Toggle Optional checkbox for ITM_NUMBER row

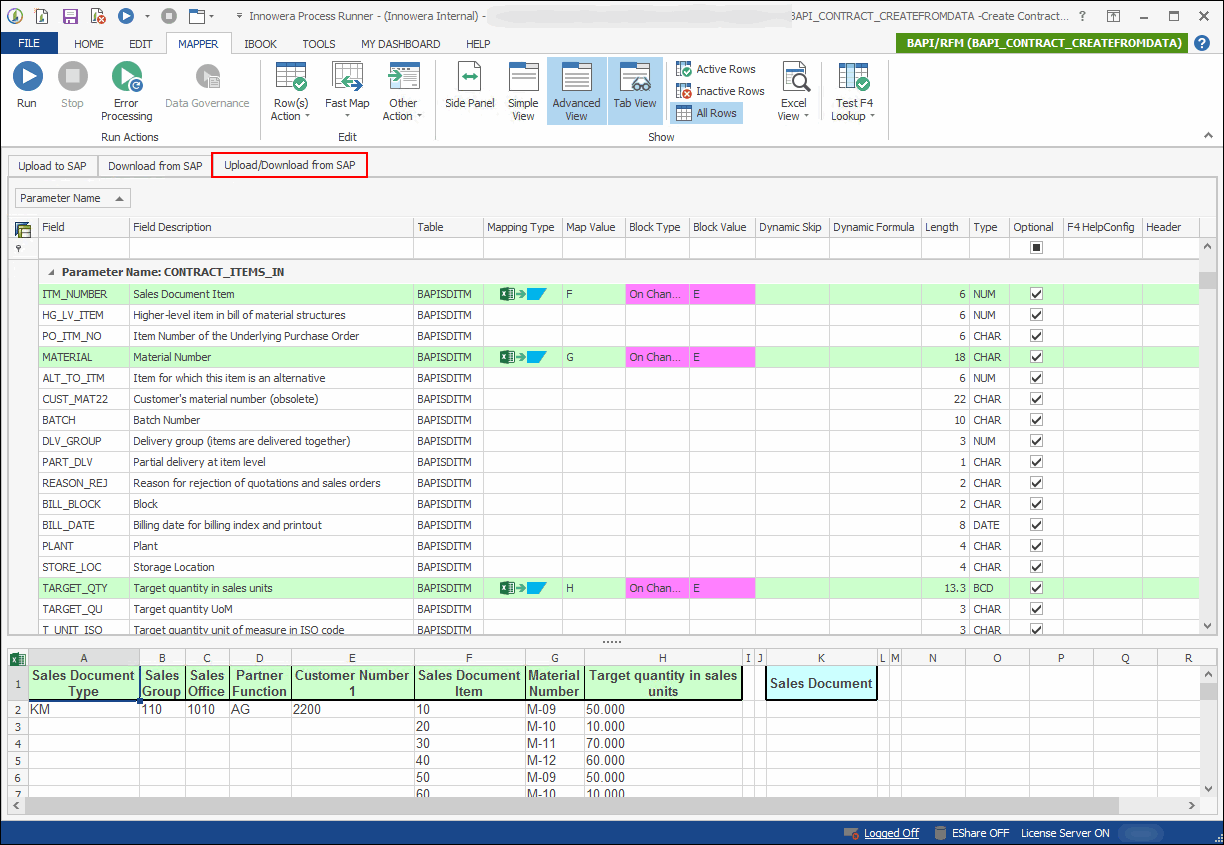coord(1036,294)
